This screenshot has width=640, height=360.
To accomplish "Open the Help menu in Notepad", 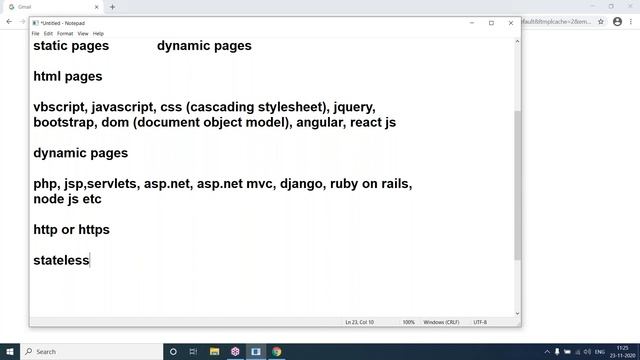I will pyautogui.click(x=98, y=33).
